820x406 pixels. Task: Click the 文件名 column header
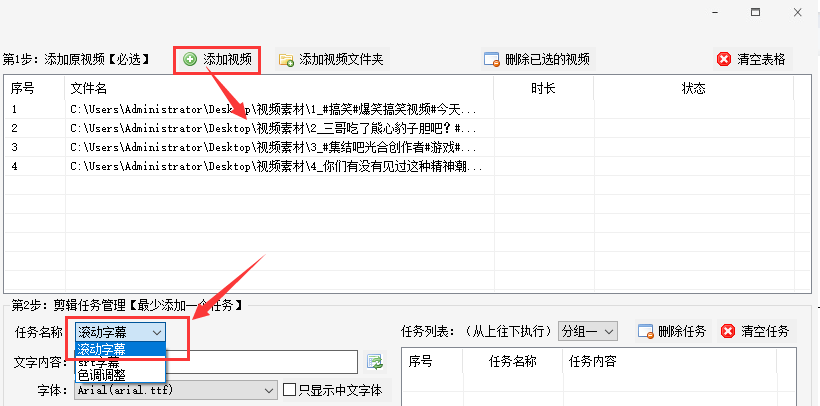pos(279,88)
